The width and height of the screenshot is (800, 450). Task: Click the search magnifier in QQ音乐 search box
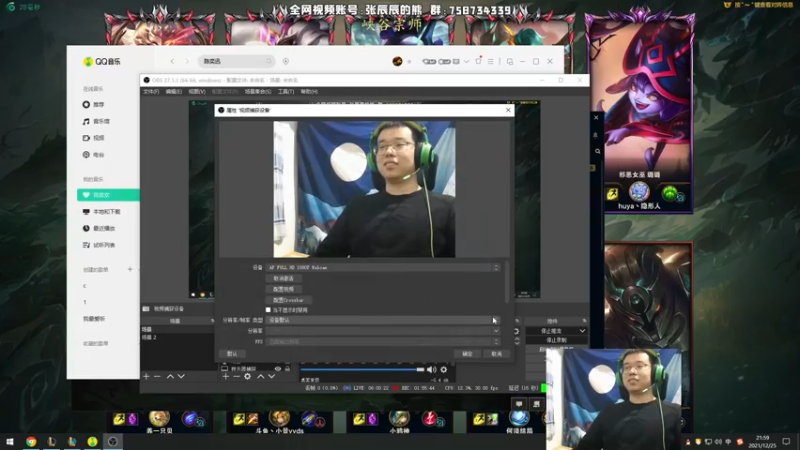[269, 61]
